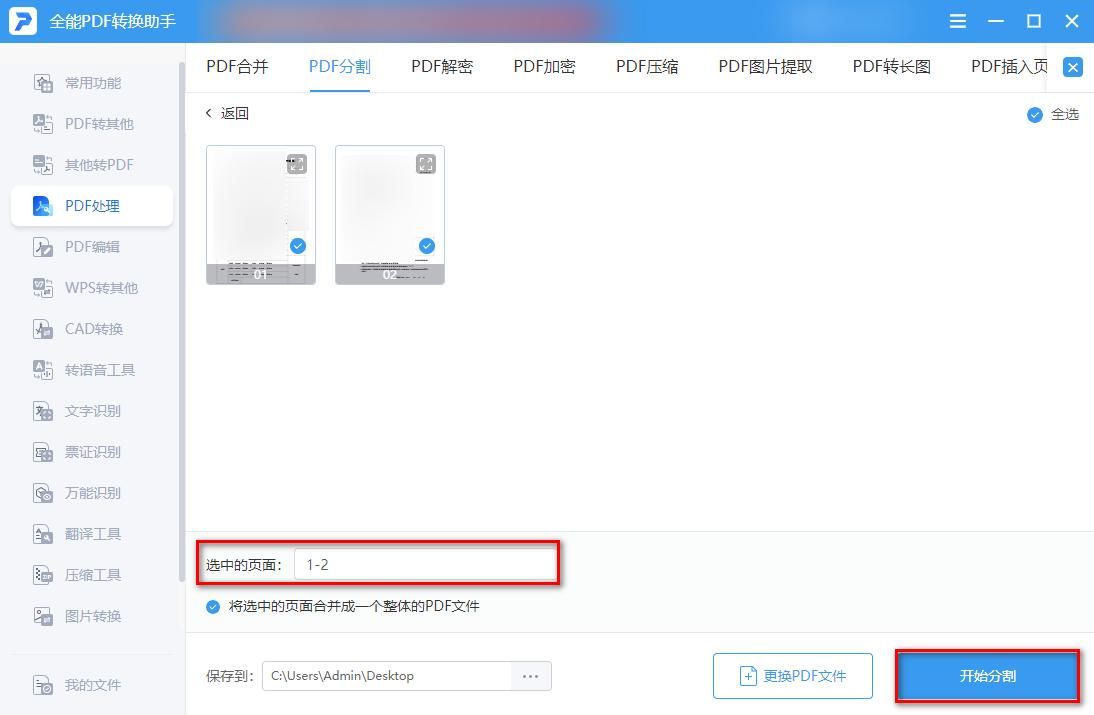Image resolution: width=1094 pixels, height=715 pixels.
Task: Click the 转语音工具 sidebar icon
Action: tap(43, 370)
